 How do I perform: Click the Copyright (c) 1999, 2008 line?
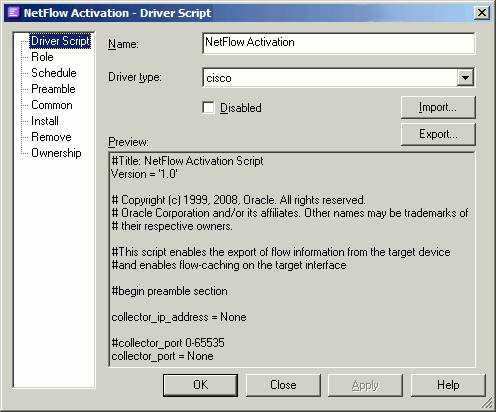point(239,200)
